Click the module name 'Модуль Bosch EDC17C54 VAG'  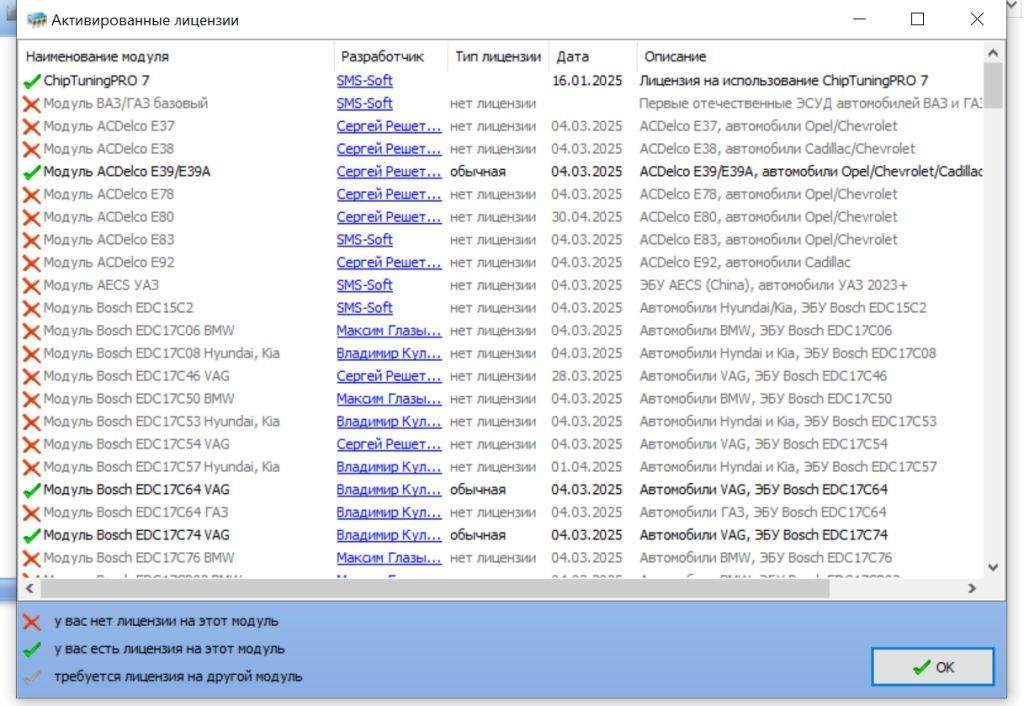(136, 444)
